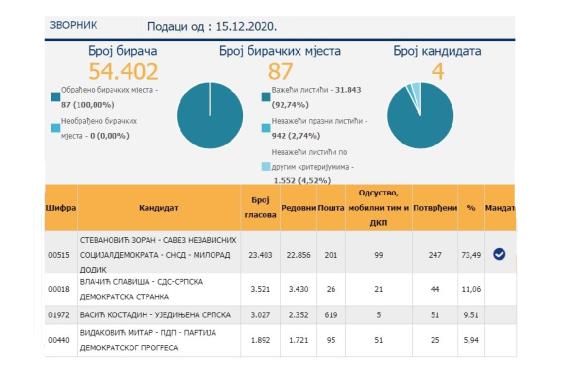The height and width of the screenshot is (380, 580).
Task: Click the Пошта column header
Action: click(x=331, y=208)
